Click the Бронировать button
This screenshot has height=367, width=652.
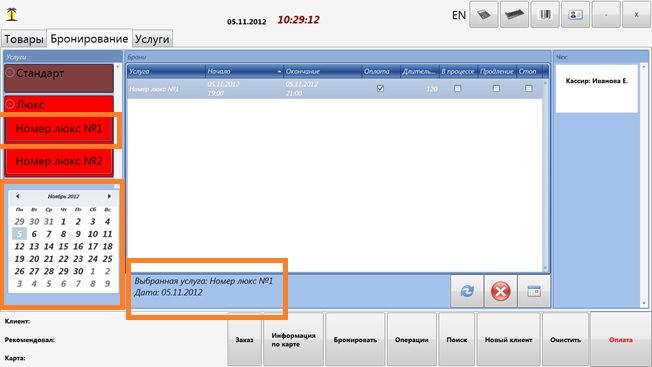(x=355, y=340)
